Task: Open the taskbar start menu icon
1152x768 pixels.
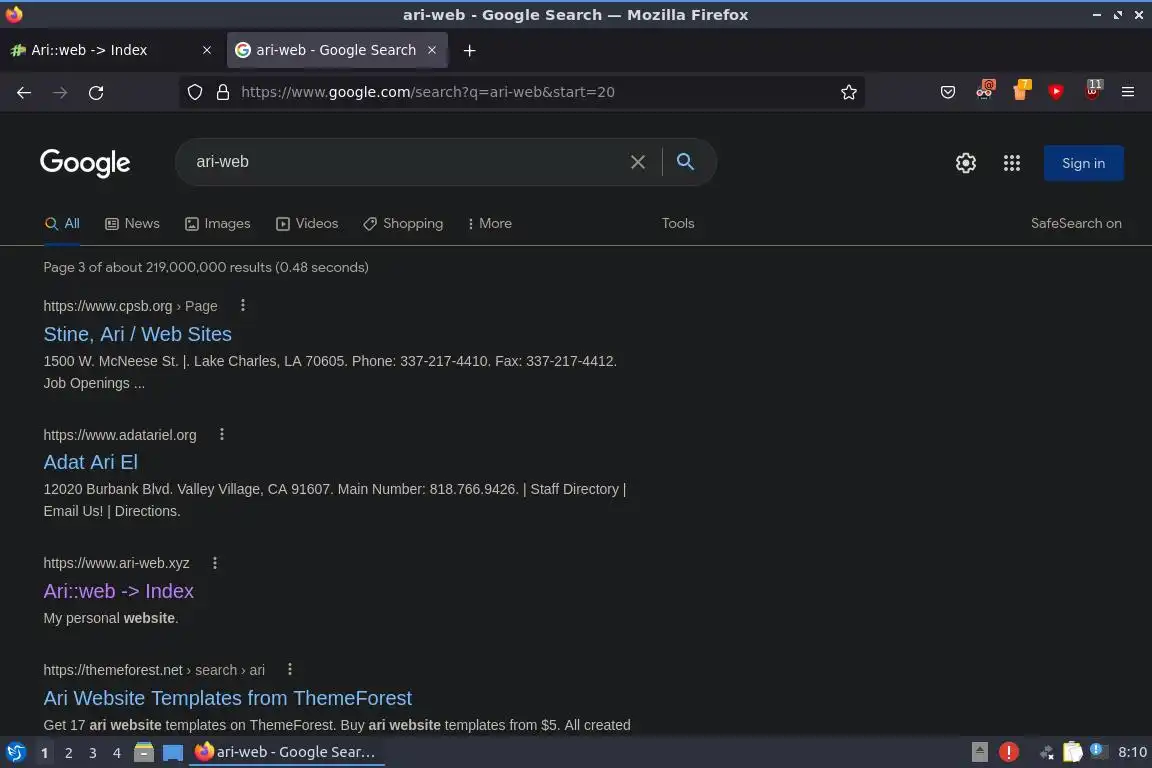Action: click(x=15, y=752)
